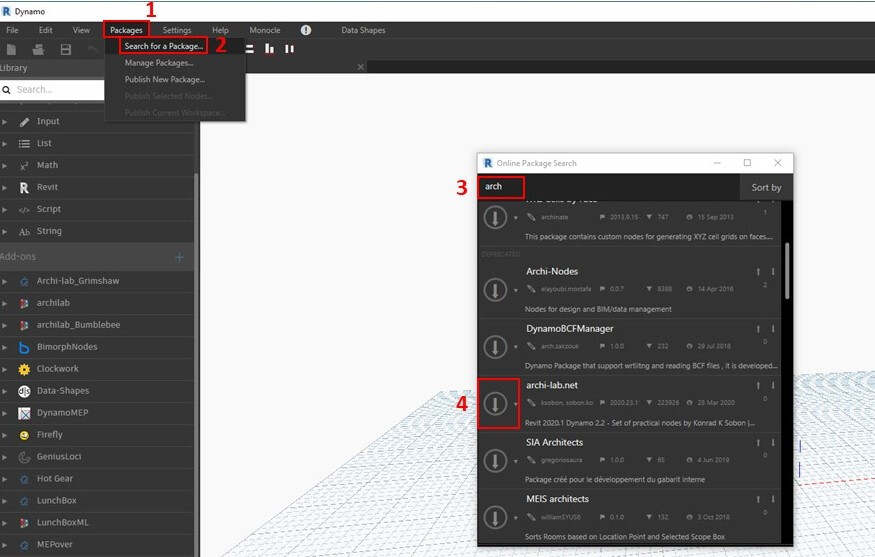Expand the Archi-lab_Grimshaw add-on arrow
The image size is (875, 557).
[4, 281]
